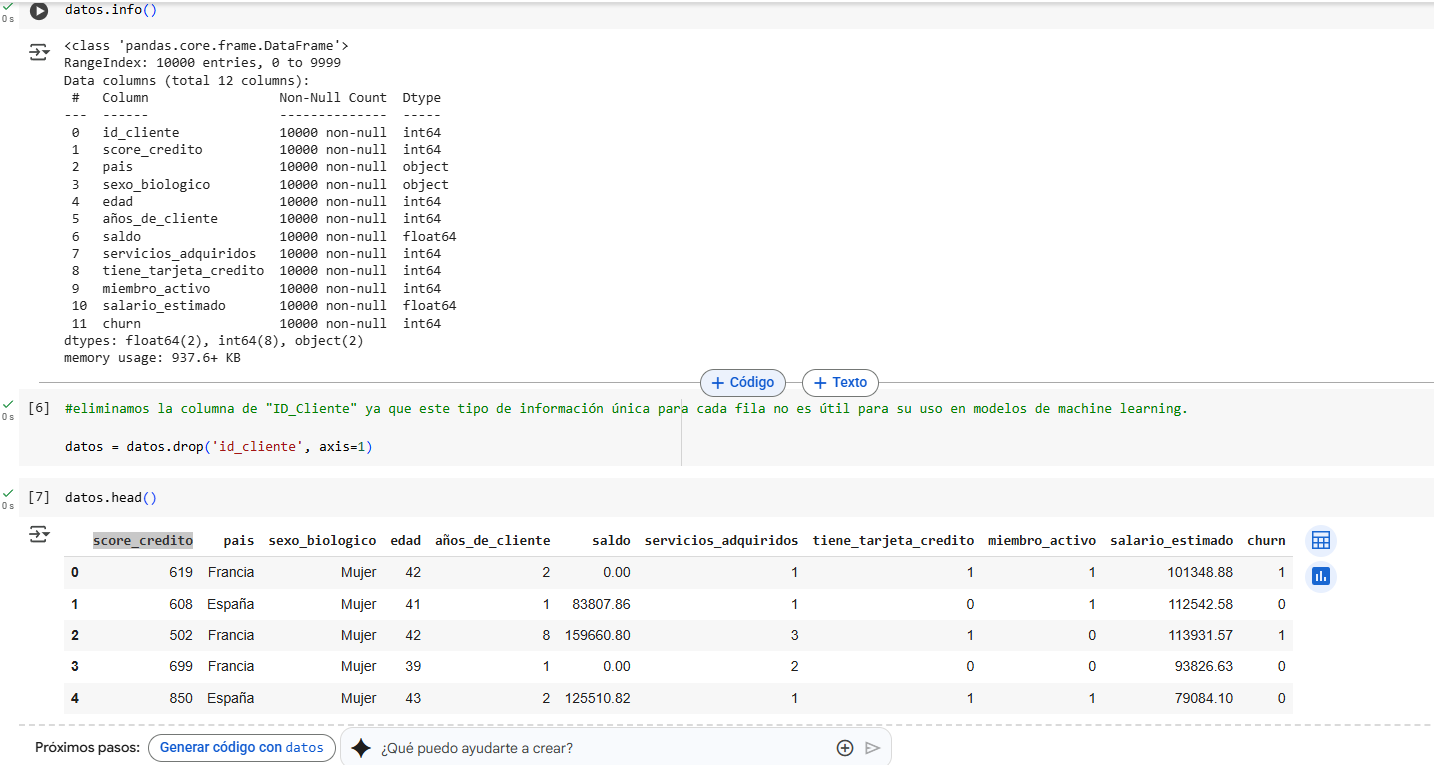
Task: Toggle output icon beside the datos.head() table
Action: click(38, 535)
